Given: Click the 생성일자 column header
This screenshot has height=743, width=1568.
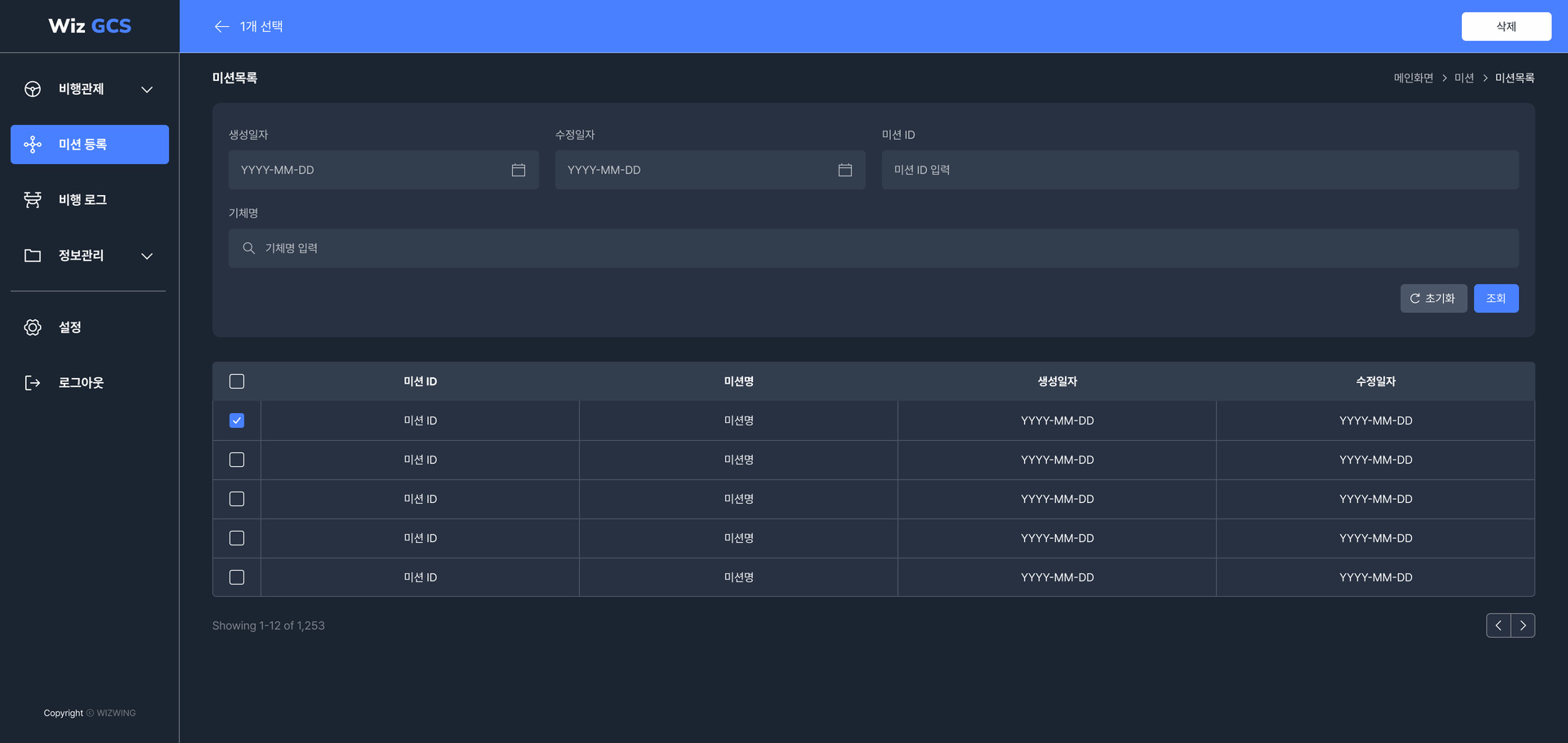Looking at the screenshot, I should (1058, 381).
